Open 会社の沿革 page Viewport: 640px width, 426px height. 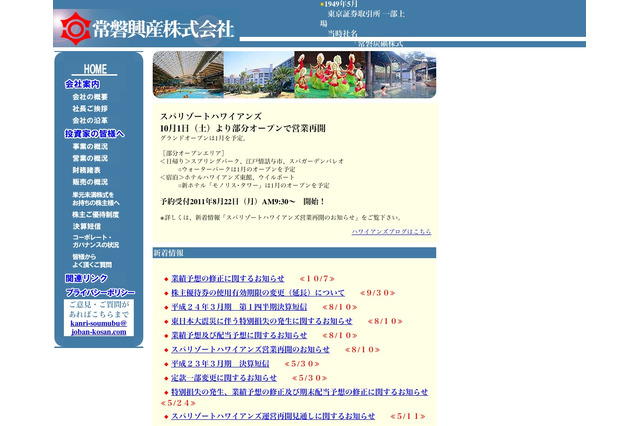[90, 120]
